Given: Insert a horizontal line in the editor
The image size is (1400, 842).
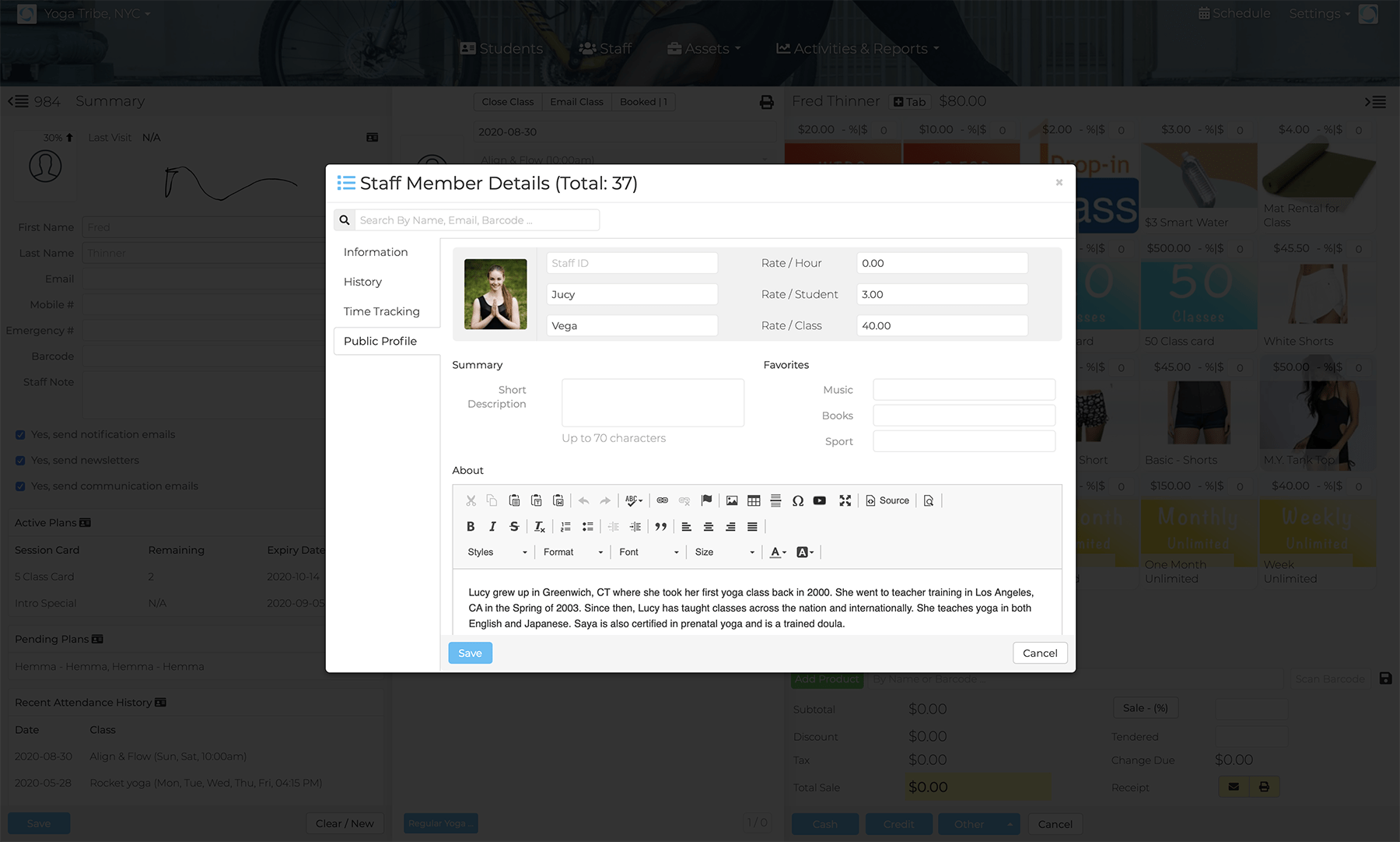Looking at the screenshot, I should point(775,500).
